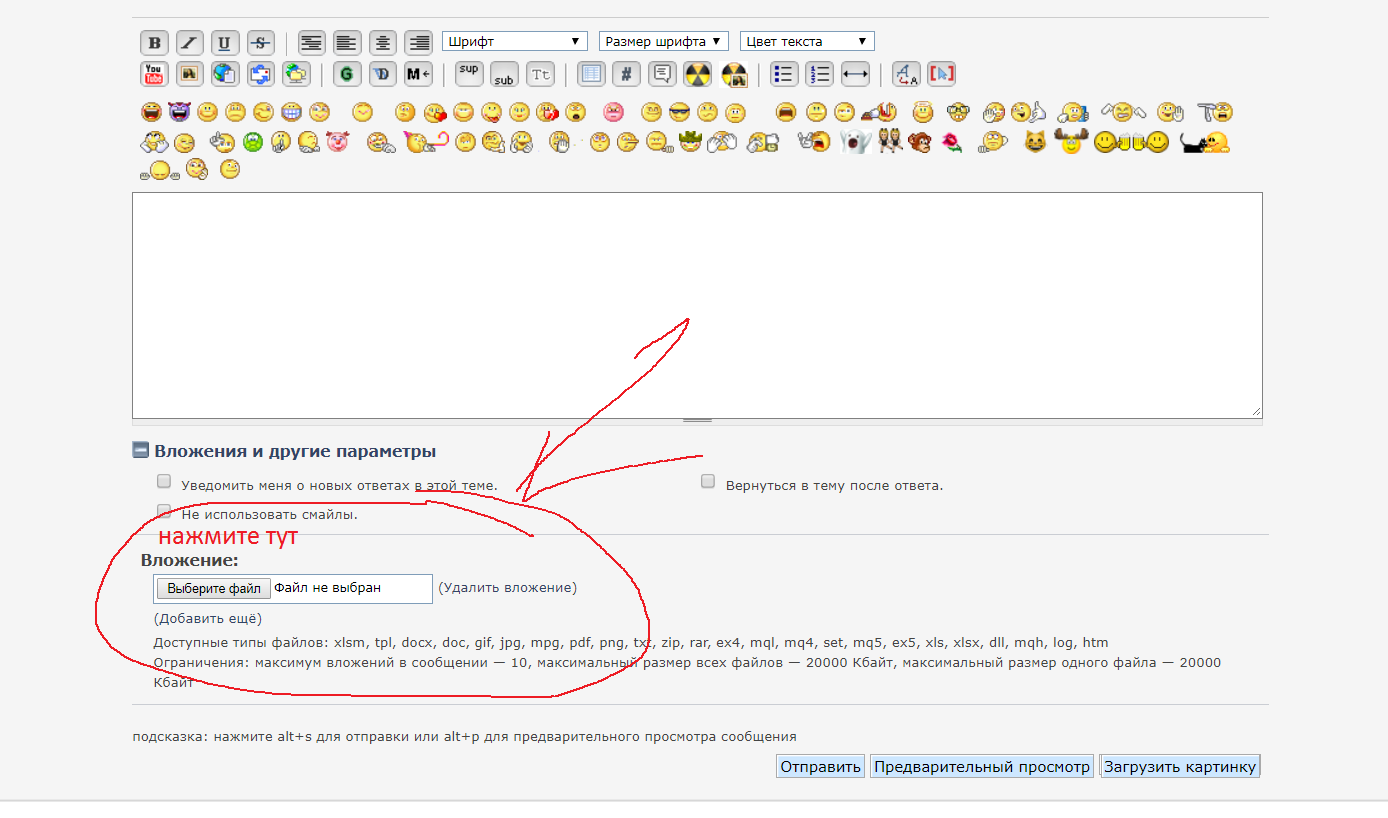
Task: Open the 'Шрифт' font dropdown
Action: point(514,41)
